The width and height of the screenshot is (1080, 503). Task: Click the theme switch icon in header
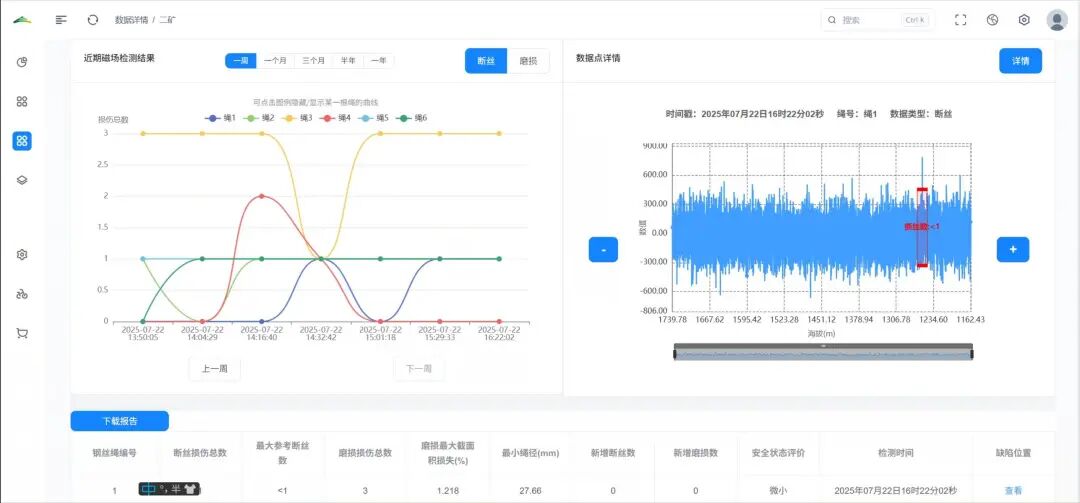click(x=993, y=20)
